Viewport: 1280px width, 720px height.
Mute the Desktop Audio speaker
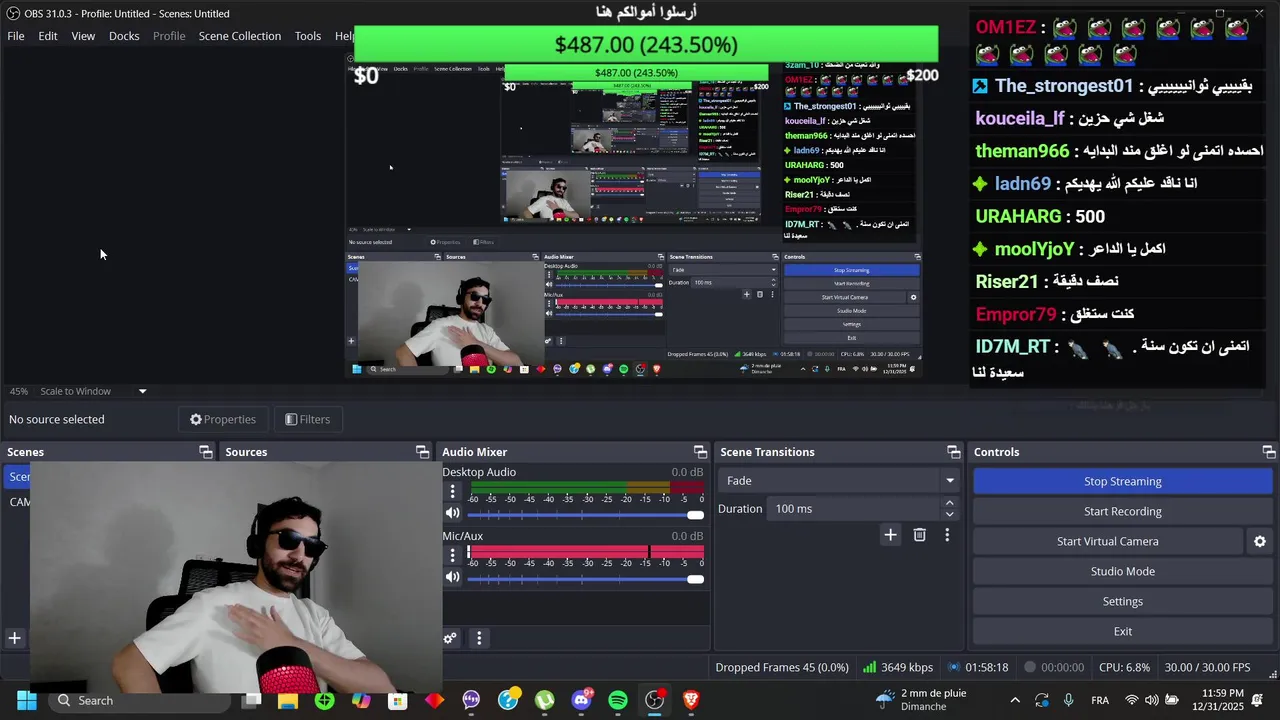[453, 513]
